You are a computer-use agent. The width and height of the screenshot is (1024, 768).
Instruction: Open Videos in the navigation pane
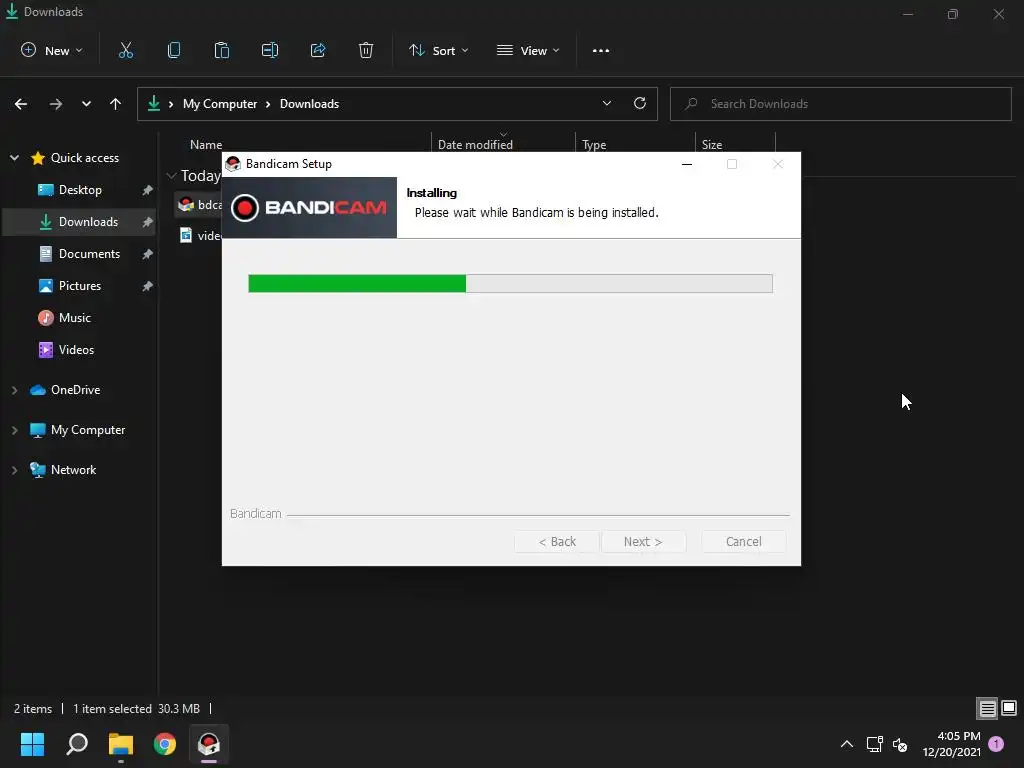click(76, 350)
